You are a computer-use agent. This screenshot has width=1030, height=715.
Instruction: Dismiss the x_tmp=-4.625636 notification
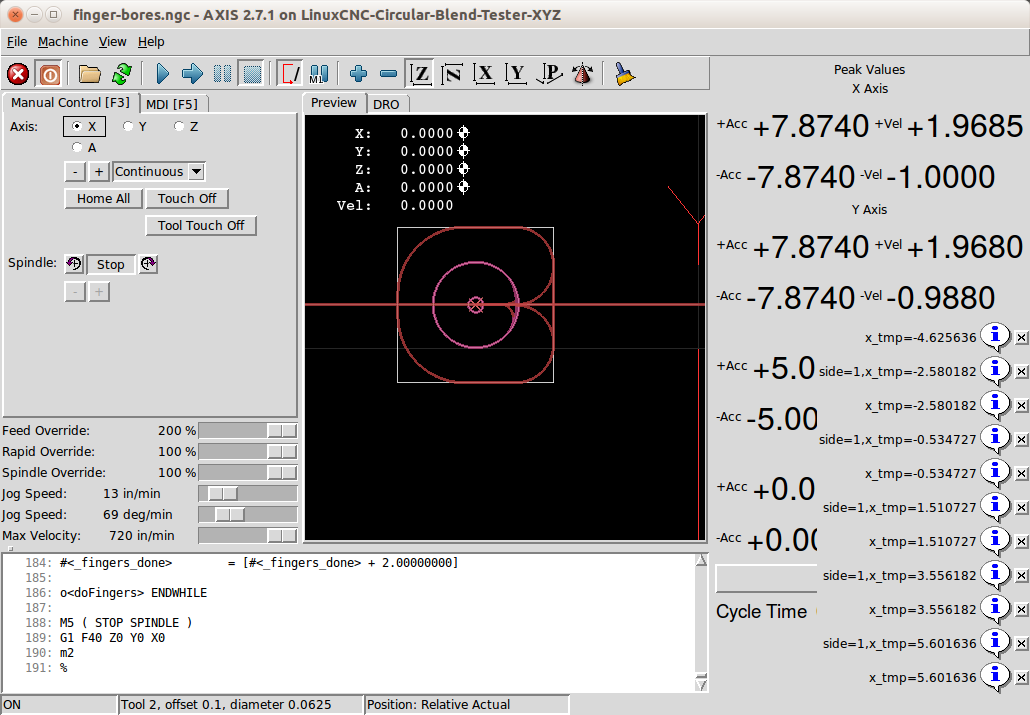[1021, 338]
